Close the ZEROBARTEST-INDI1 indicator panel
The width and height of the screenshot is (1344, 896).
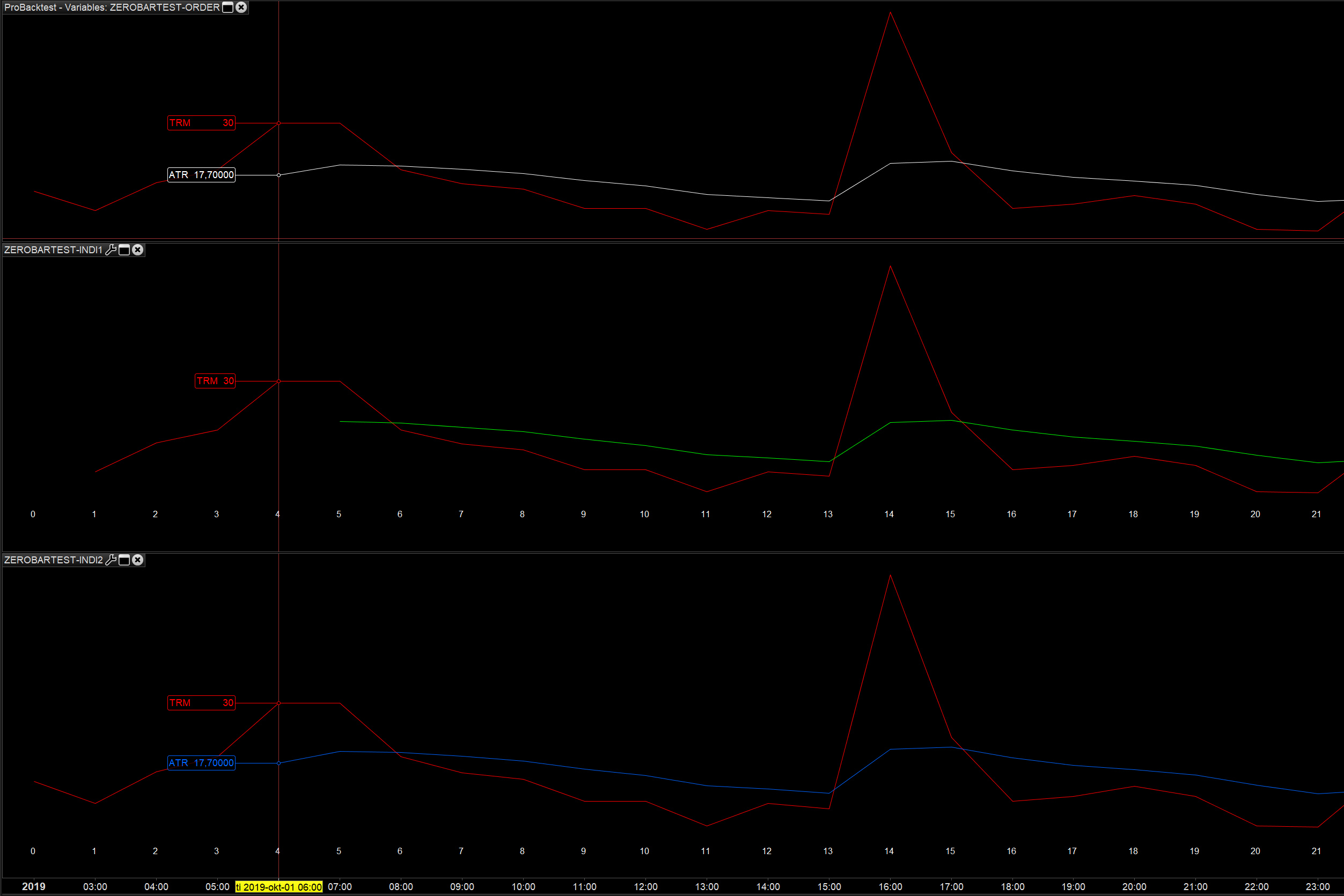pyautogui.click(x=138, y=249)
